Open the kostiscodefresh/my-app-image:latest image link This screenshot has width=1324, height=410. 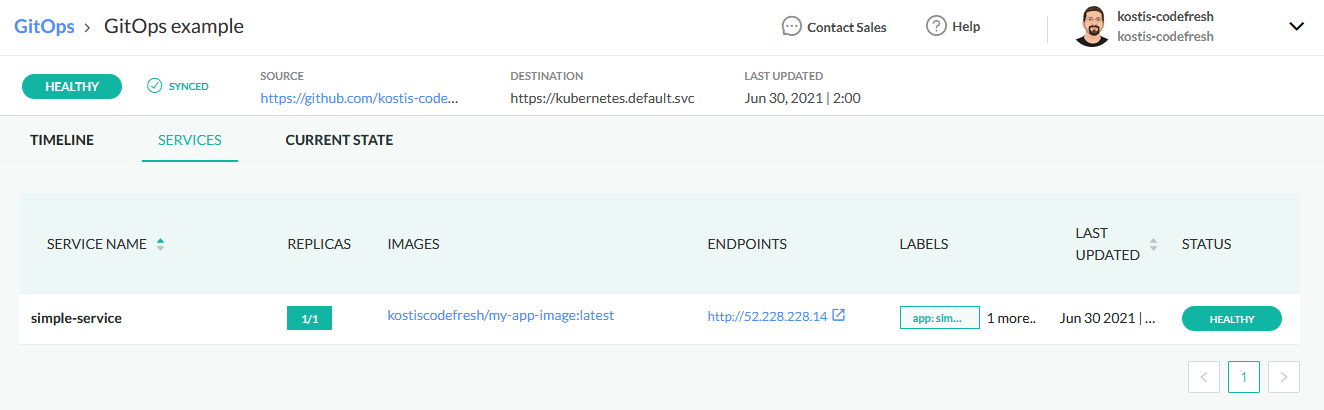(x=500, y=315)
